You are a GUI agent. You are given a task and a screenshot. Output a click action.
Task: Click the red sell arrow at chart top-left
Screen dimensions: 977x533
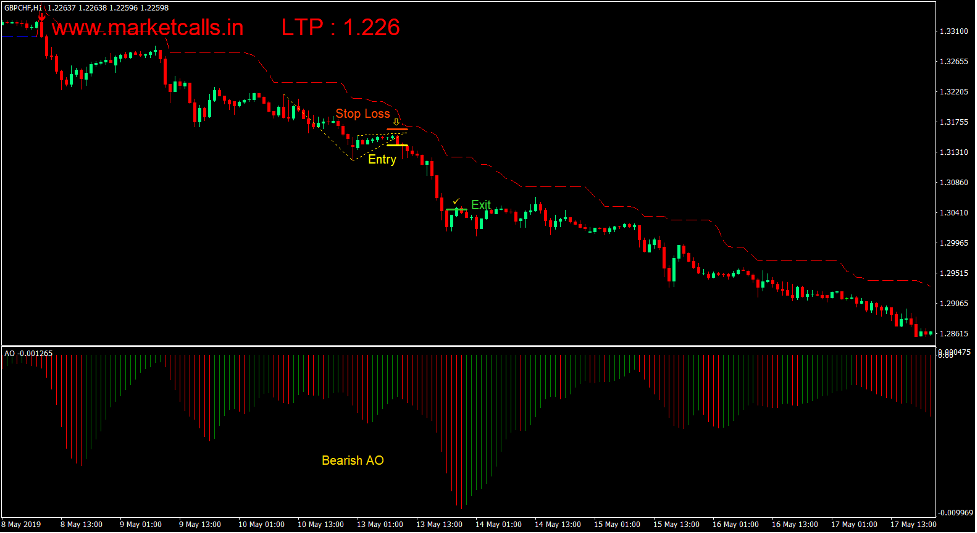[42, 18]
